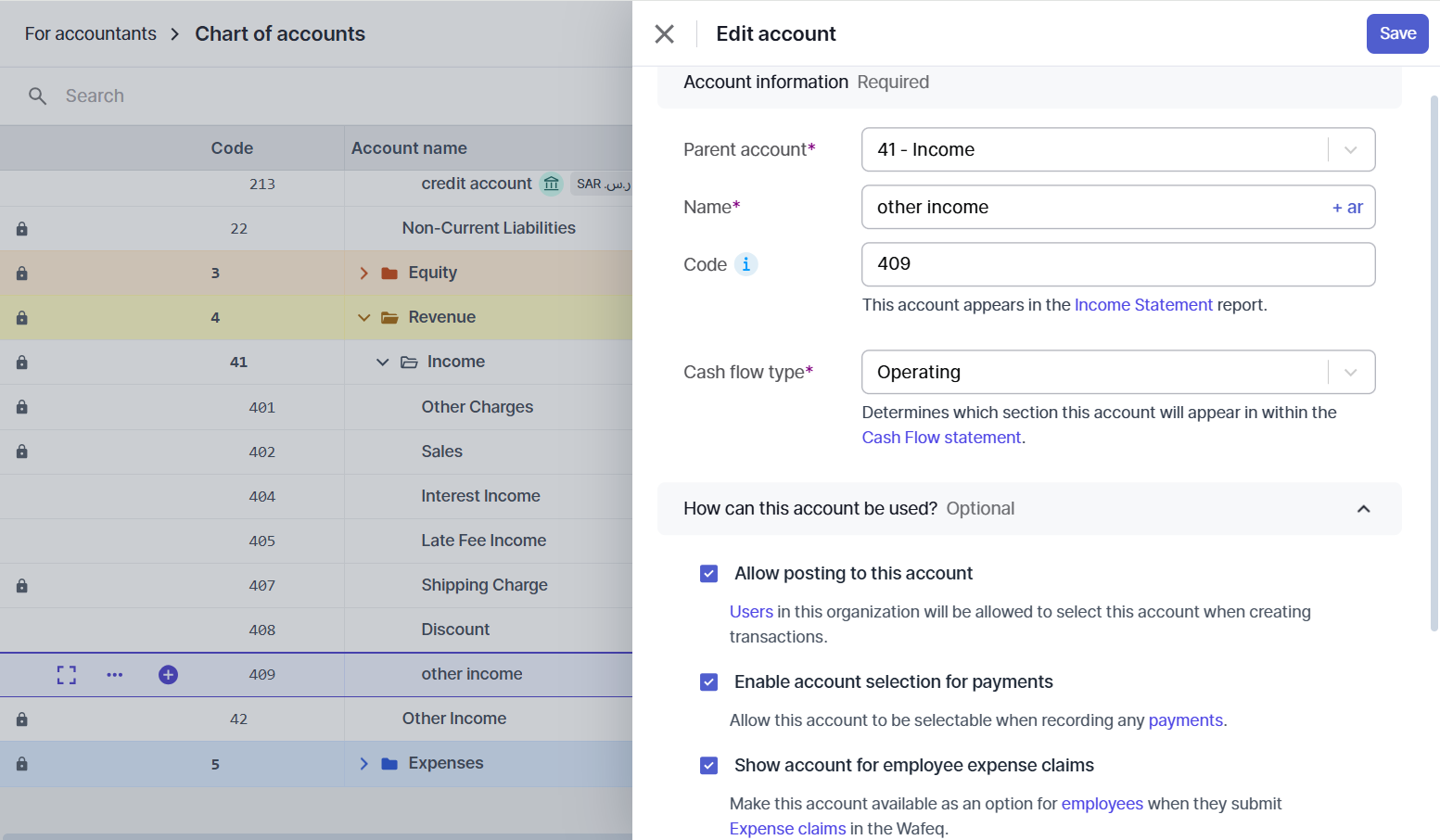Click the folder icon next to Revenue
The height and width of the screenshot is (840, 1440).
click(388, 316)
